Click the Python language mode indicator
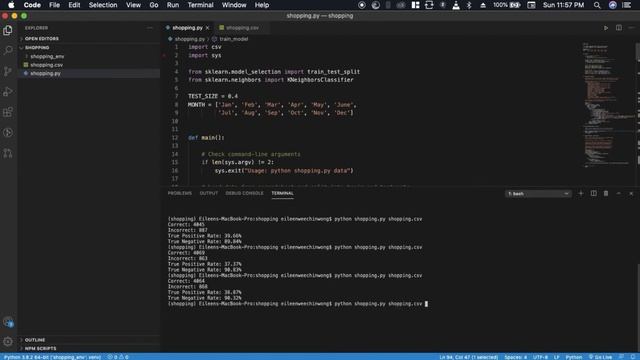Viewport: 640px width, 360px height. point(573,357)
